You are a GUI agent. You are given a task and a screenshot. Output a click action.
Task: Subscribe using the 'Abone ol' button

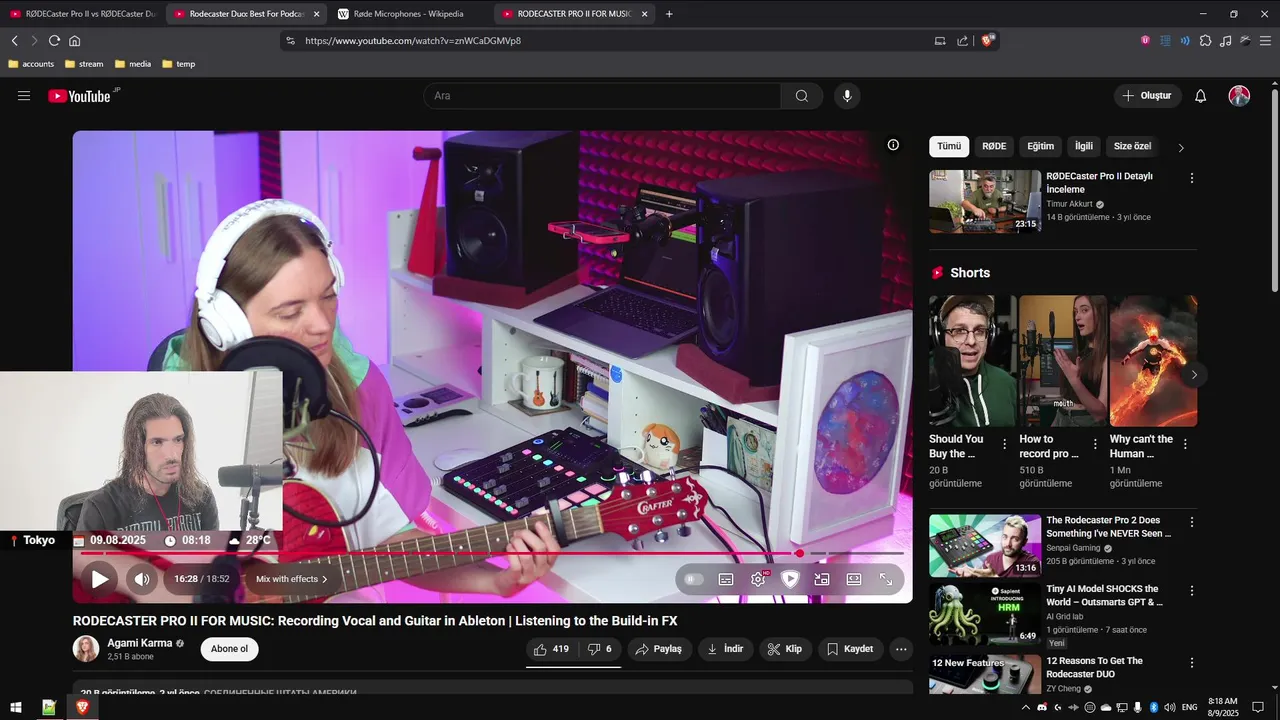tap(229, 649)
